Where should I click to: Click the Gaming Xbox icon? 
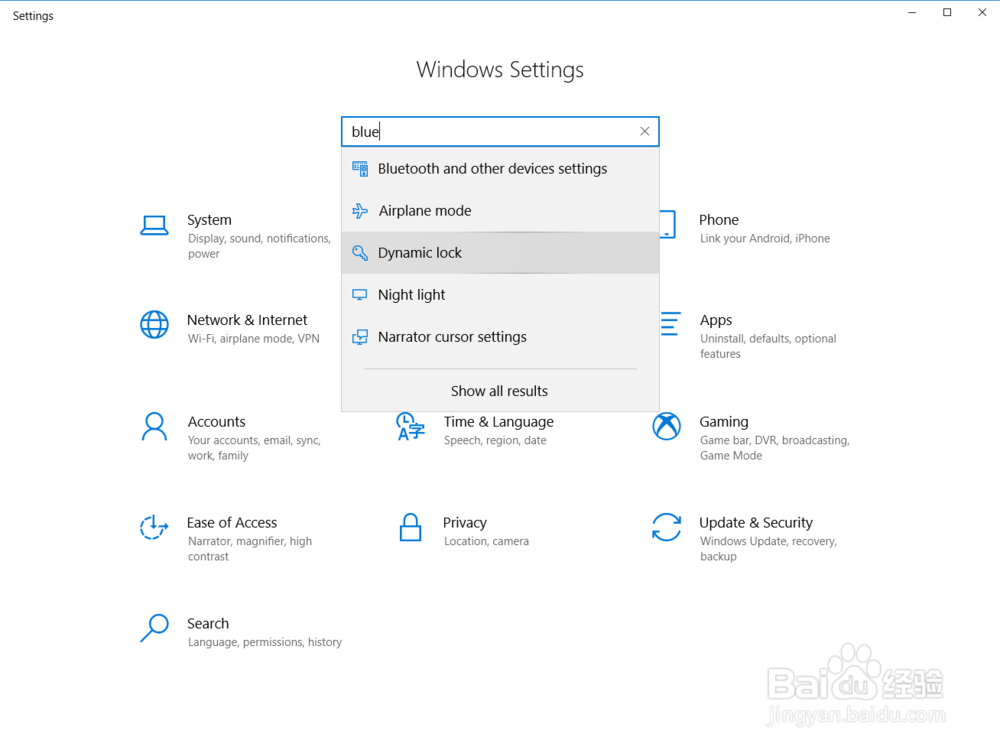click(666, 426)
